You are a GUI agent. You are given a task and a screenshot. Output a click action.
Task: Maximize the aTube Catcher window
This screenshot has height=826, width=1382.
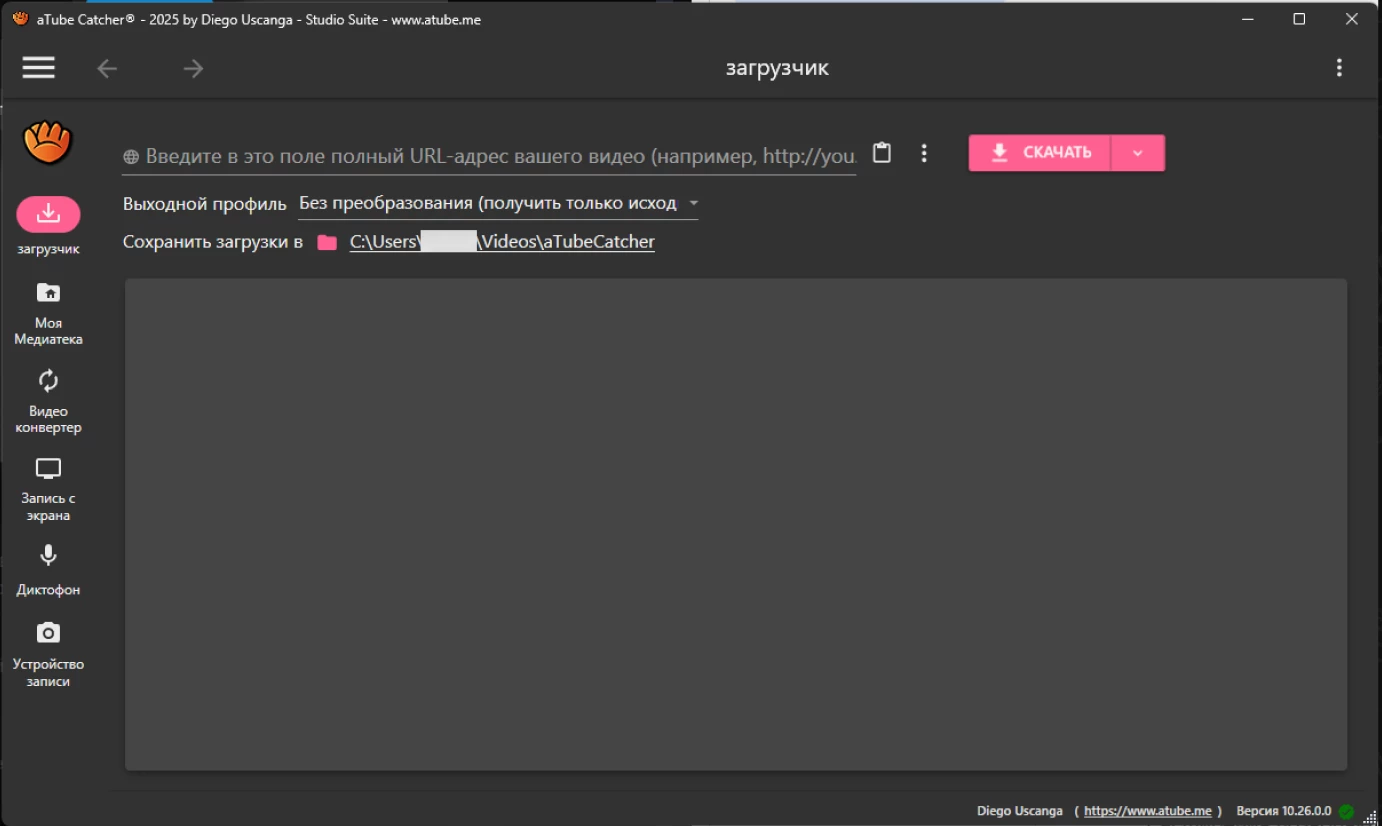click(x=1299, y=19)
